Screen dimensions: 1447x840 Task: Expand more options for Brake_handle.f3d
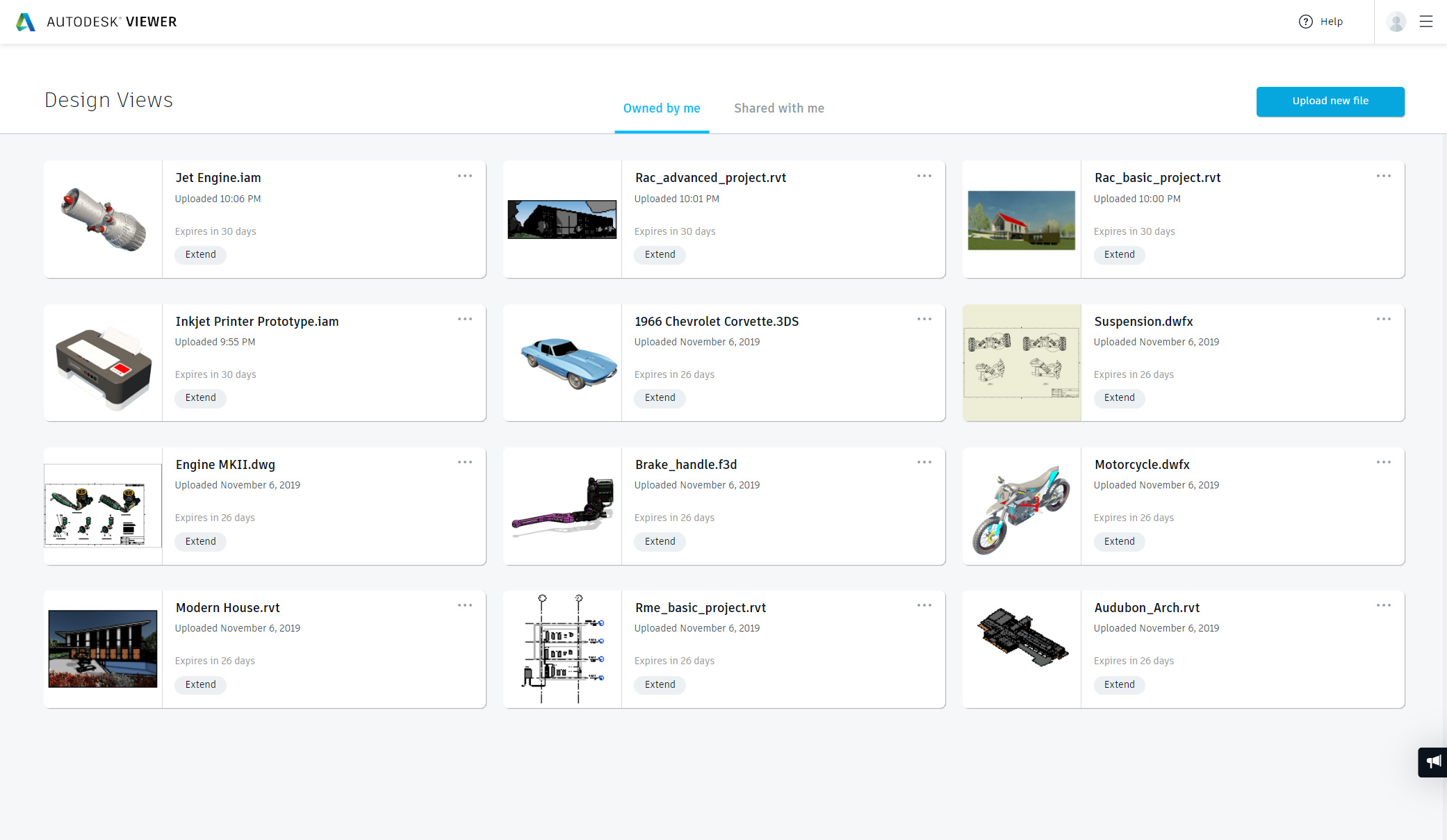[924, 462]
